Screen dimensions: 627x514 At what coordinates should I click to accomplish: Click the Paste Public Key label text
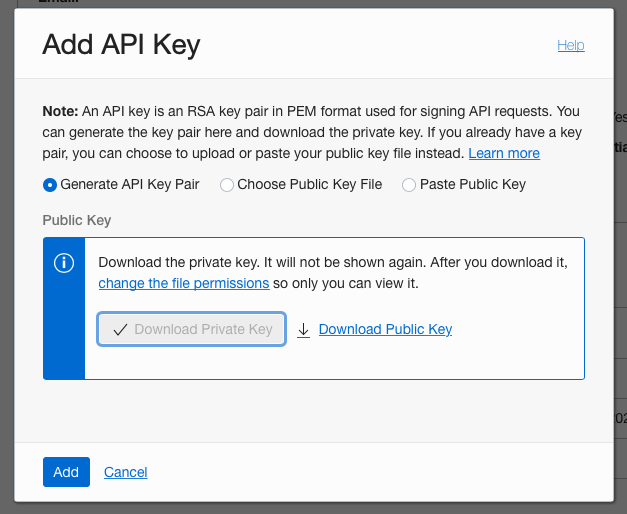(473, 184)
